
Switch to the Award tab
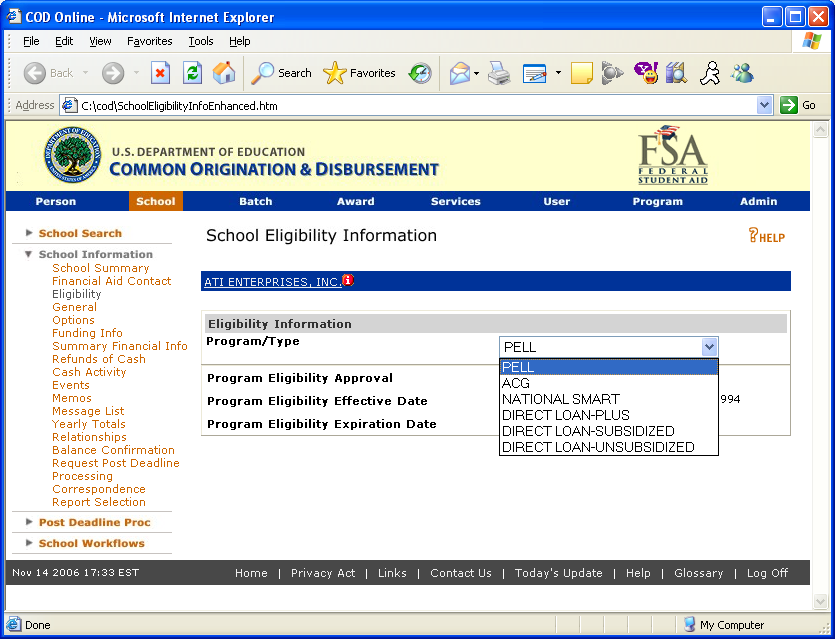(355, 201)
